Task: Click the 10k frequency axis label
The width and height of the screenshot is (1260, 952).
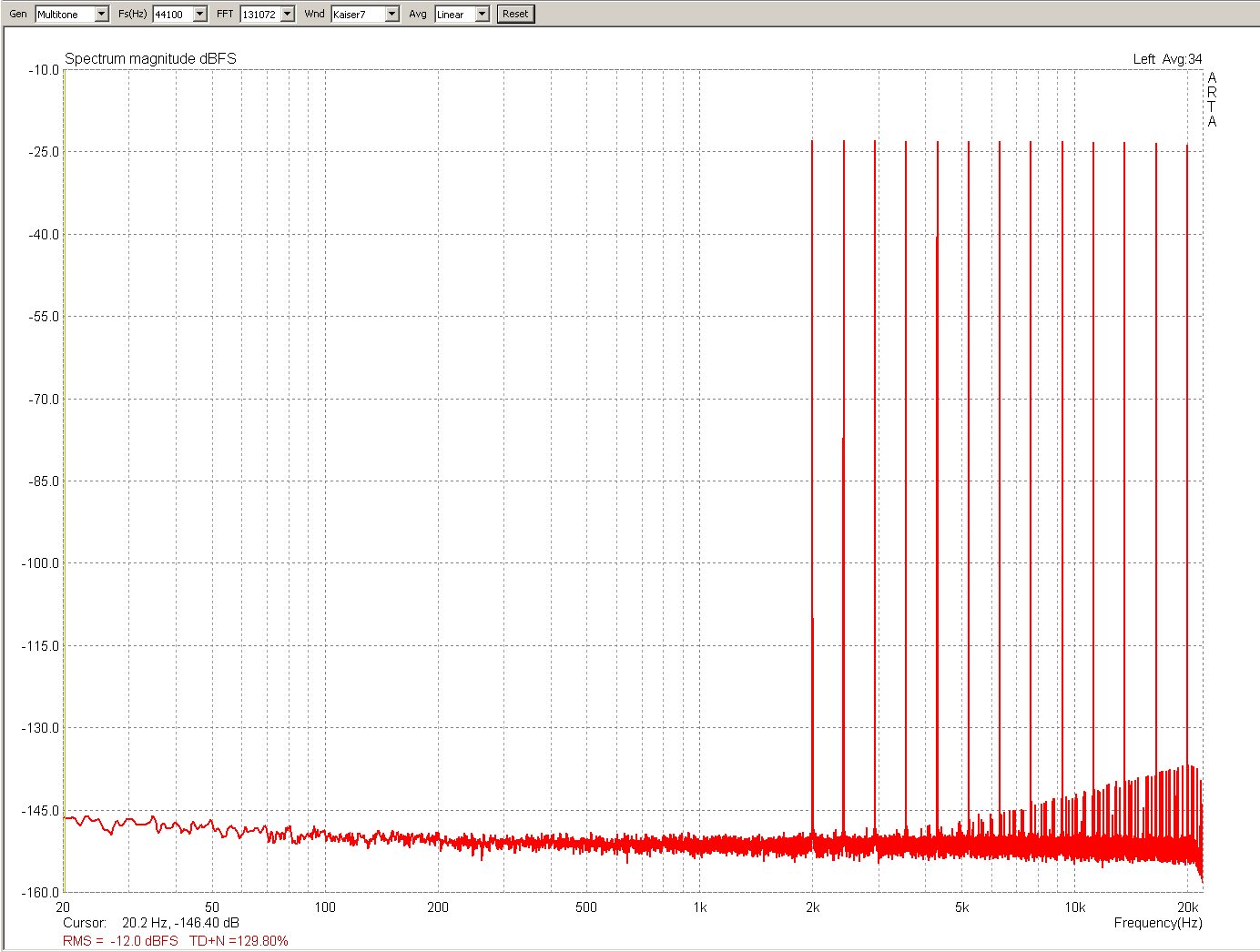Action: tap(1075, 907)
